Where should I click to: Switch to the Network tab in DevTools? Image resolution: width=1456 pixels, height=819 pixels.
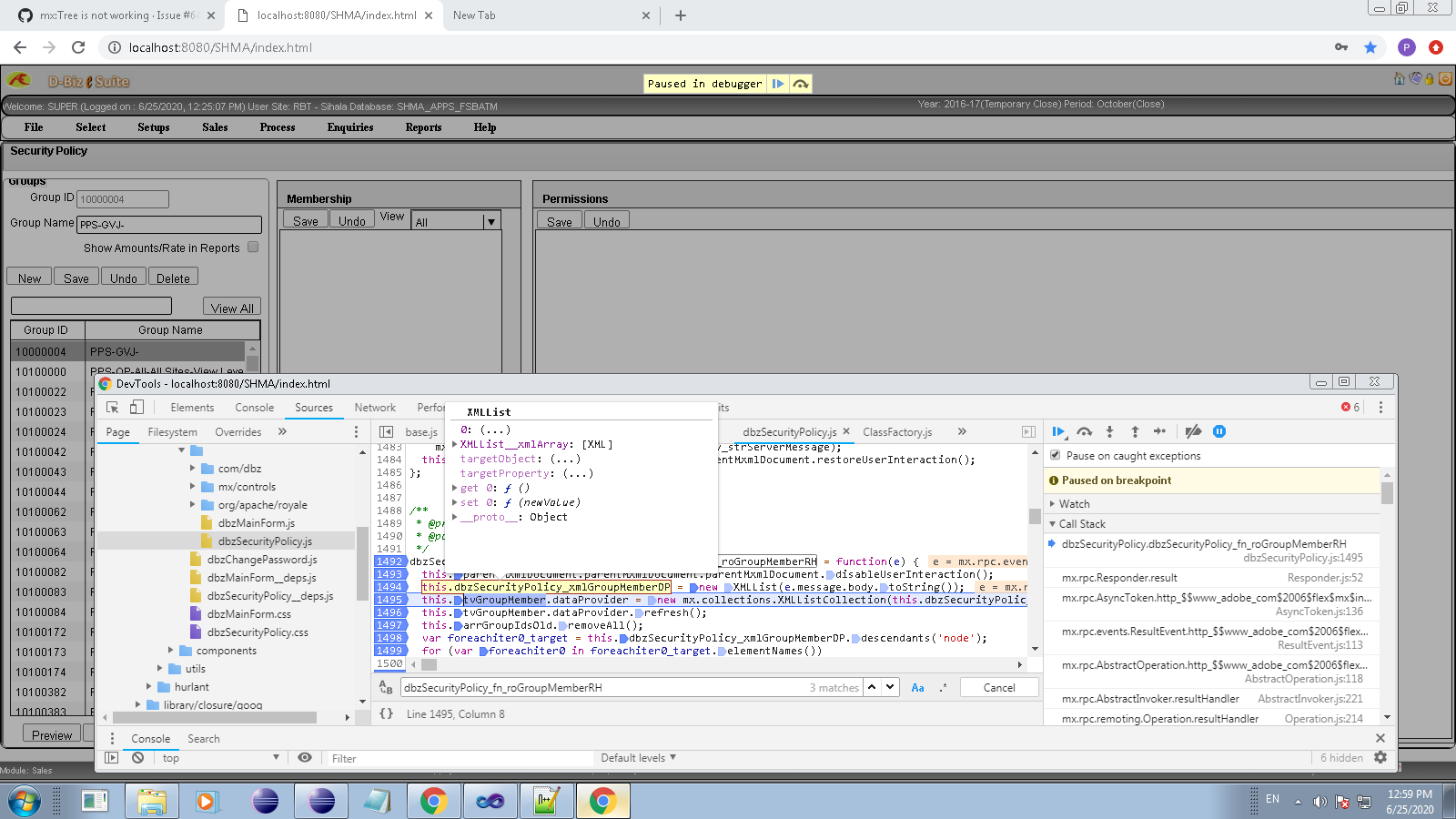point(374,407)
